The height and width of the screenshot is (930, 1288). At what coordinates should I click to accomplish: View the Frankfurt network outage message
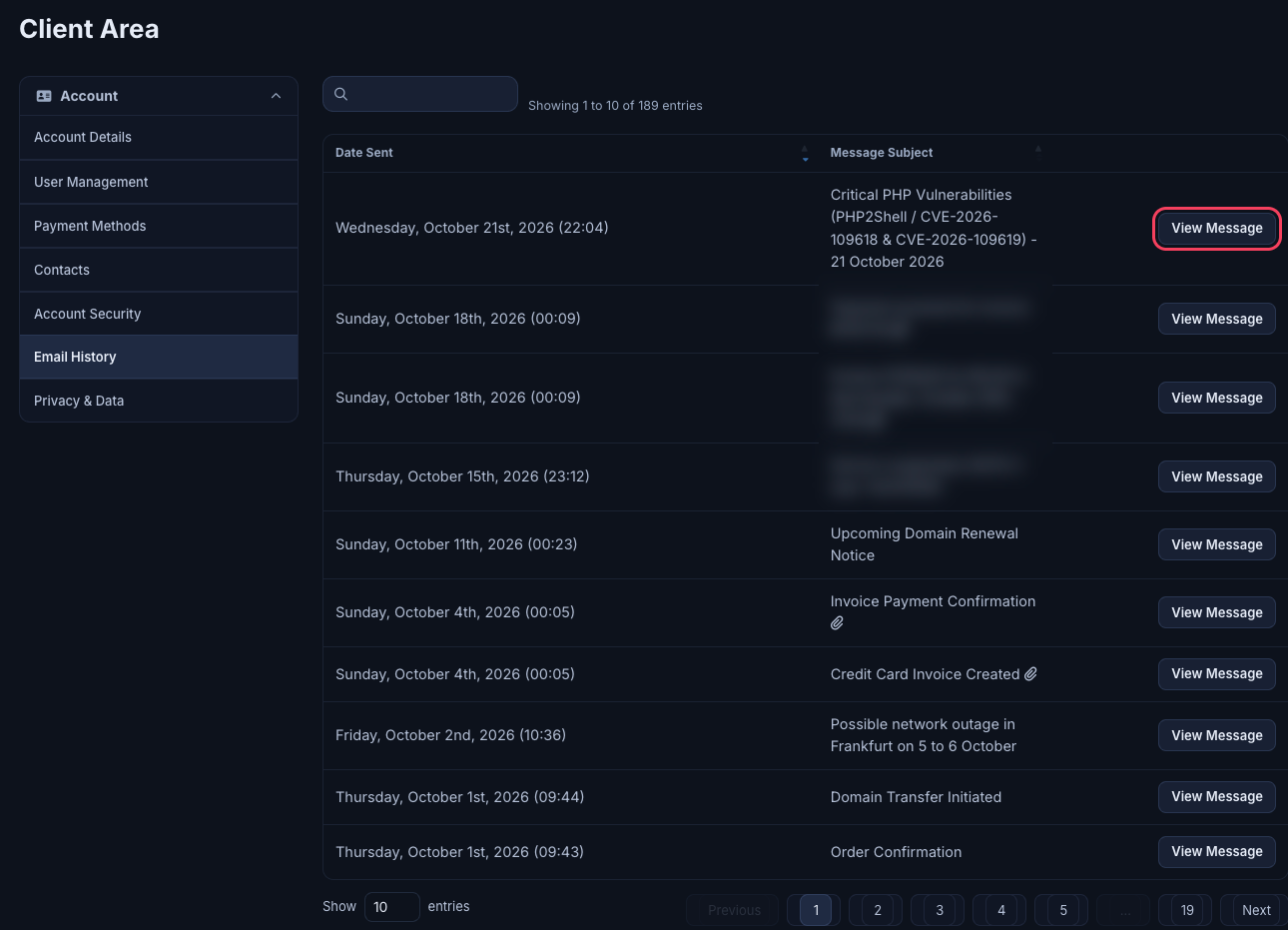1217,736
